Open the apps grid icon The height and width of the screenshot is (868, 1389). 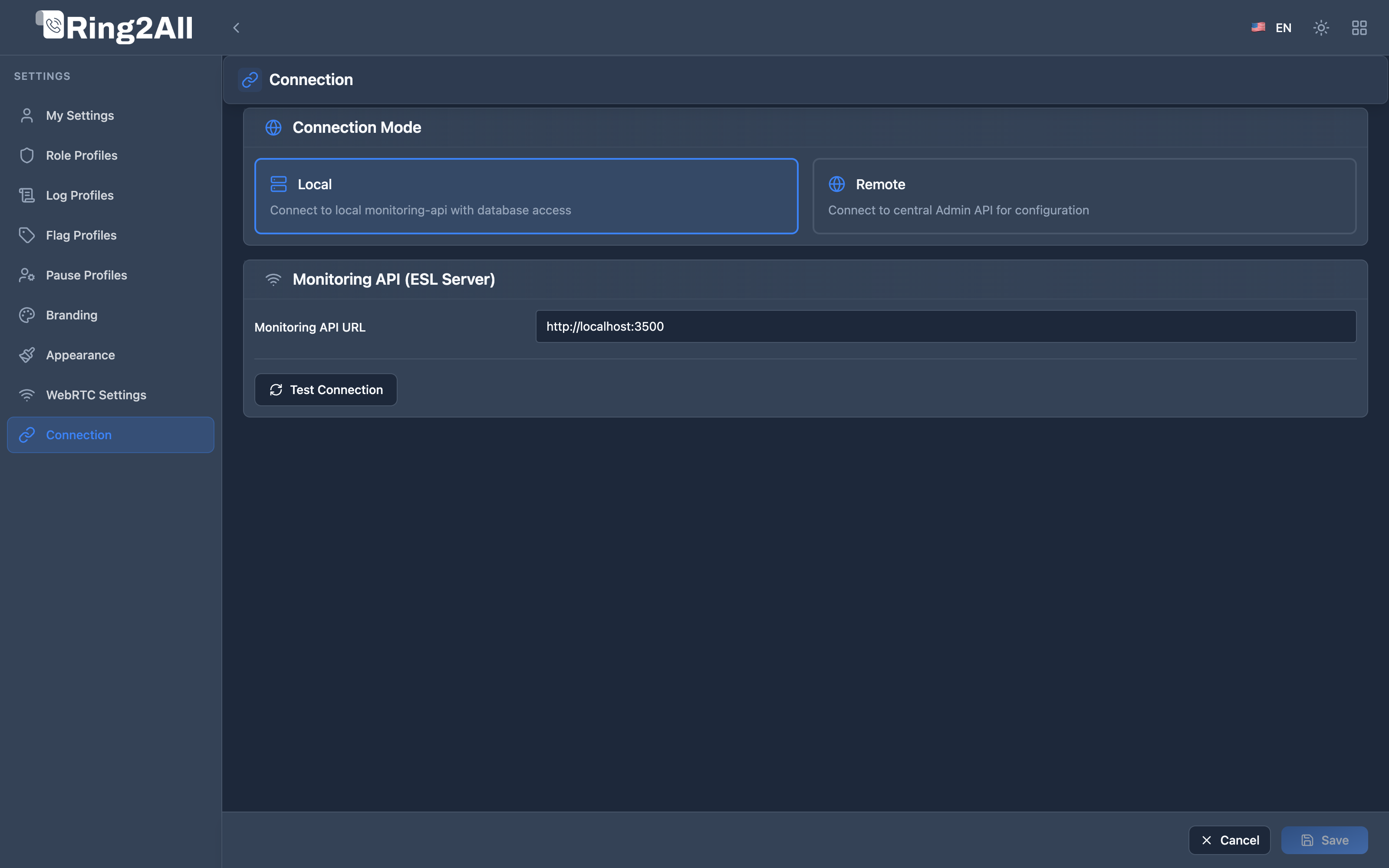(1359, 27)
